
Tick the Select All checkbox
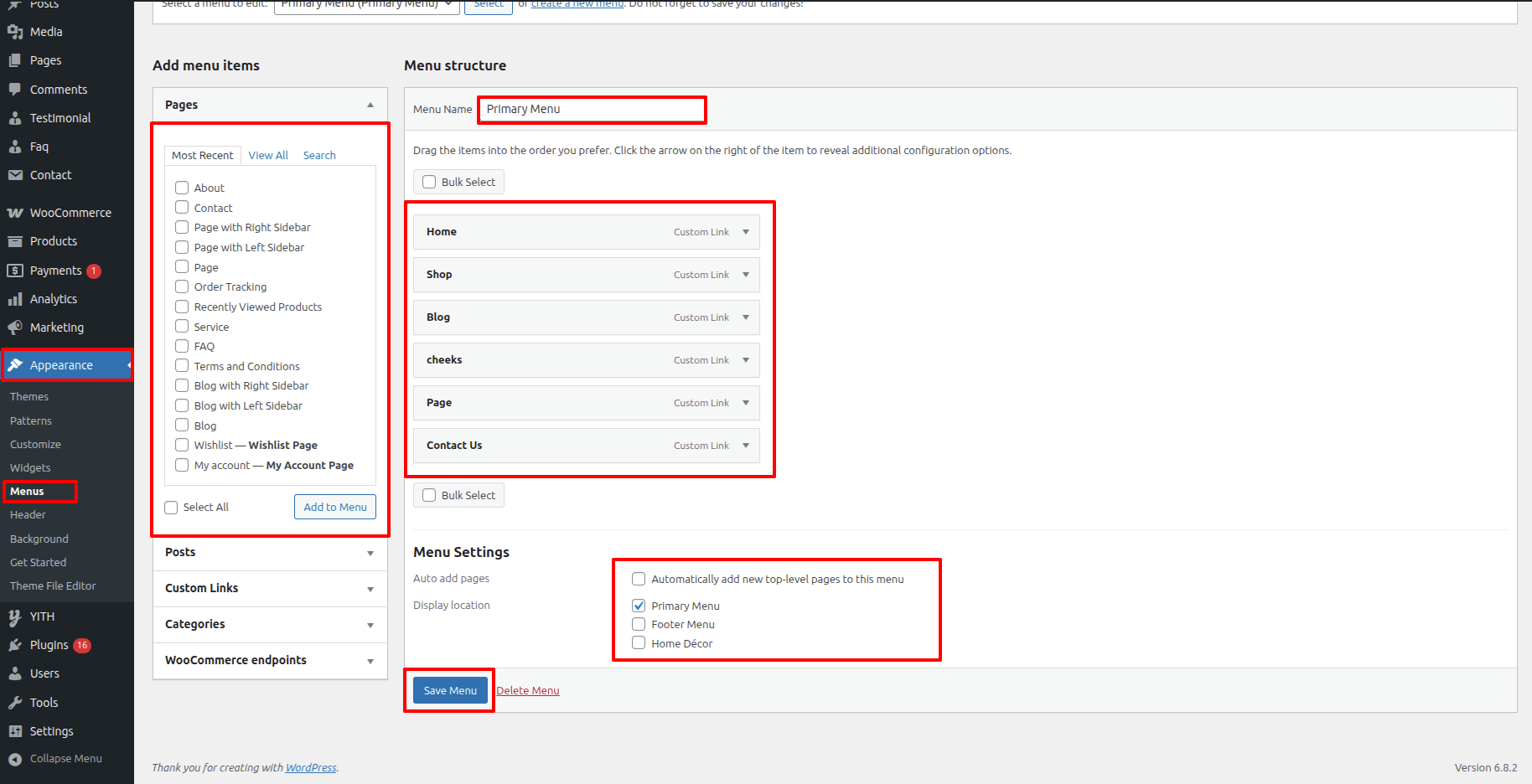click(172, 508)
